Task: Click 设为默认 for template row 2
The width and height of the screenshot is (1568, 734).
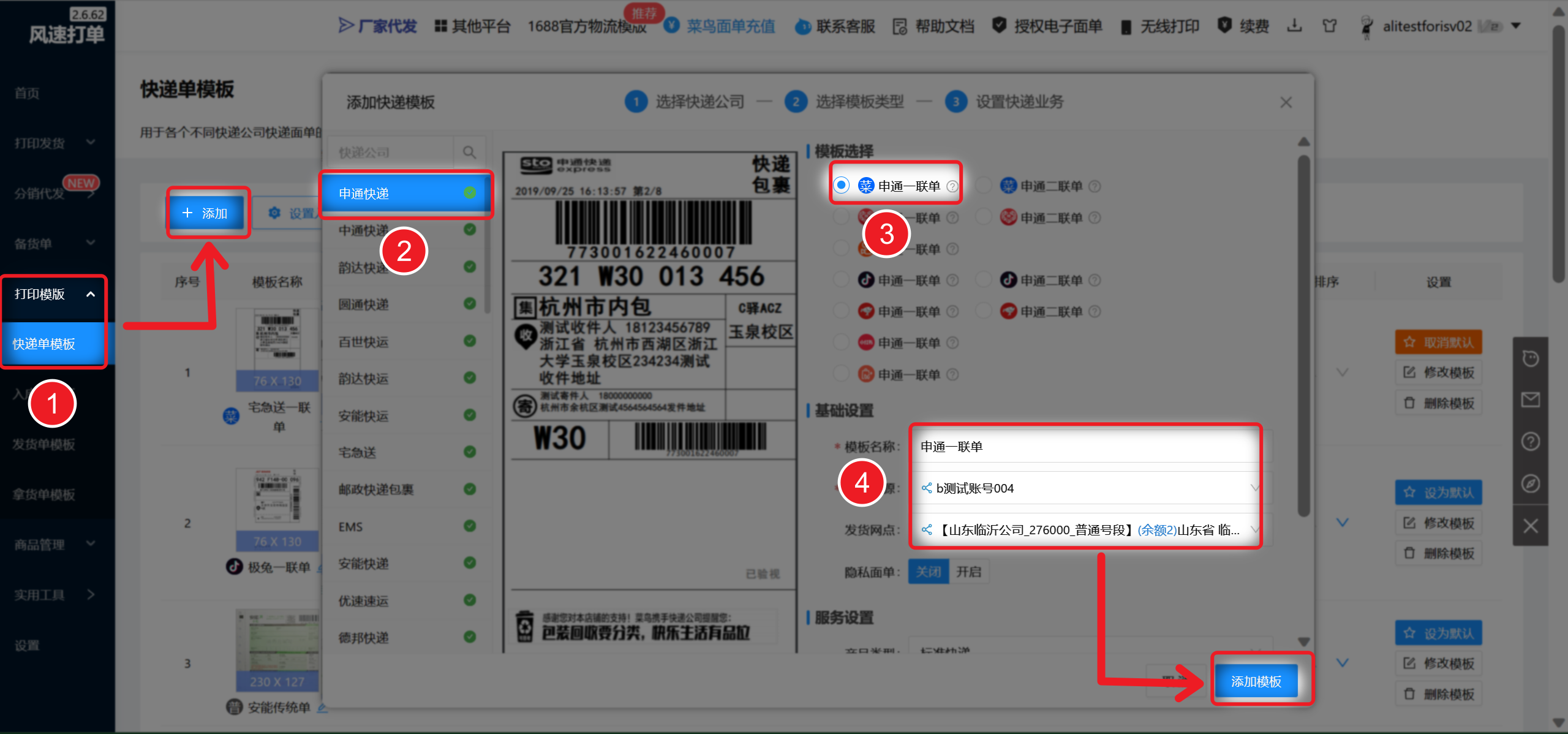Action: tap(1438, 492)
